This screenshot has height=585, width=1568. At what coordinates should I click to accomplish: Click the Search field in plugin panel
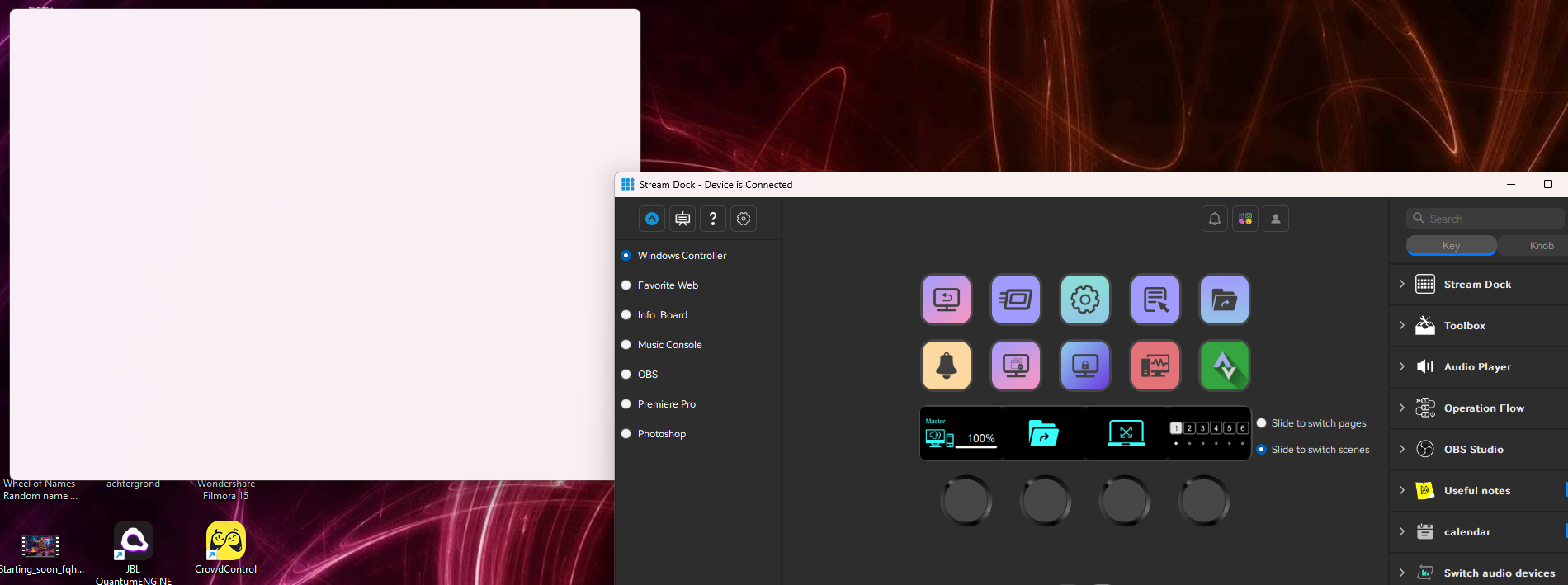[1485, 219]
